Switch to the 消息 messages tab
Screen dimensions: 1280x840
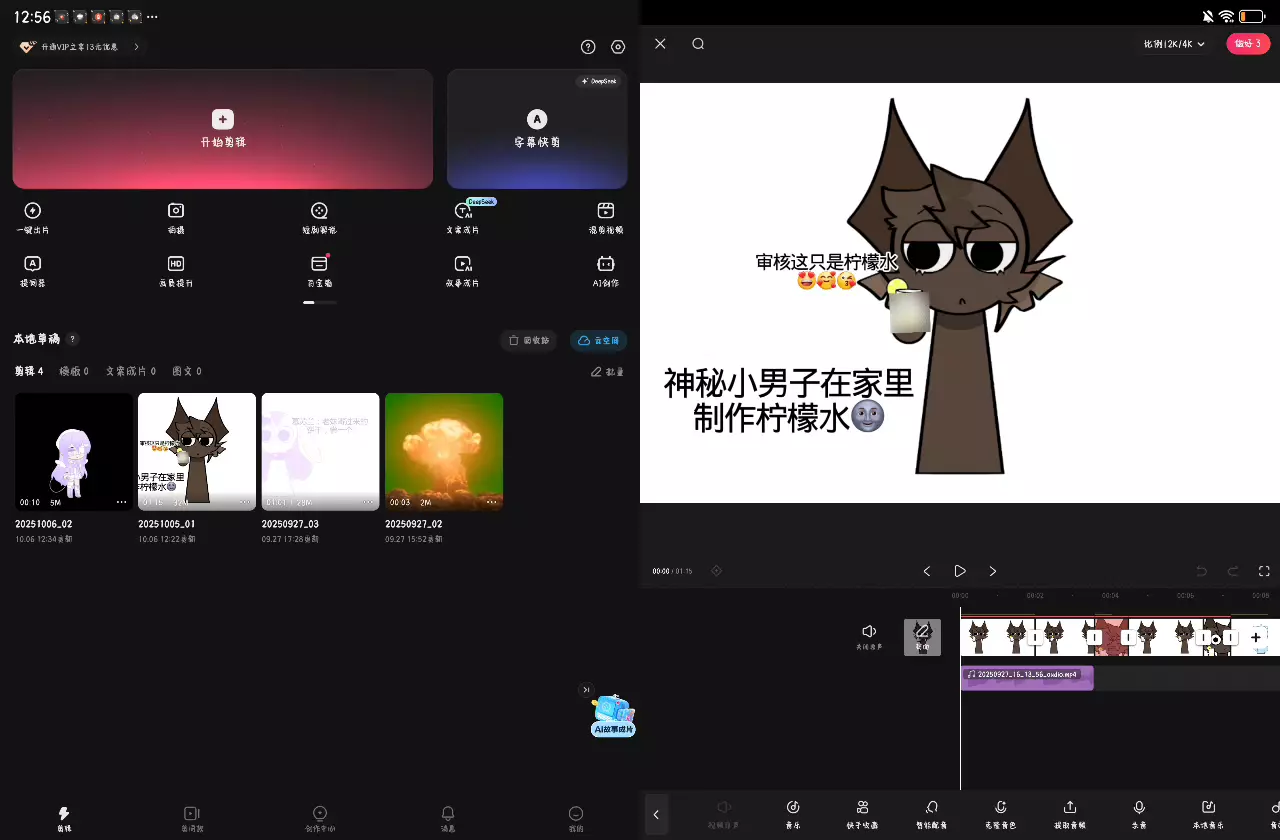(x=448, y=814)
